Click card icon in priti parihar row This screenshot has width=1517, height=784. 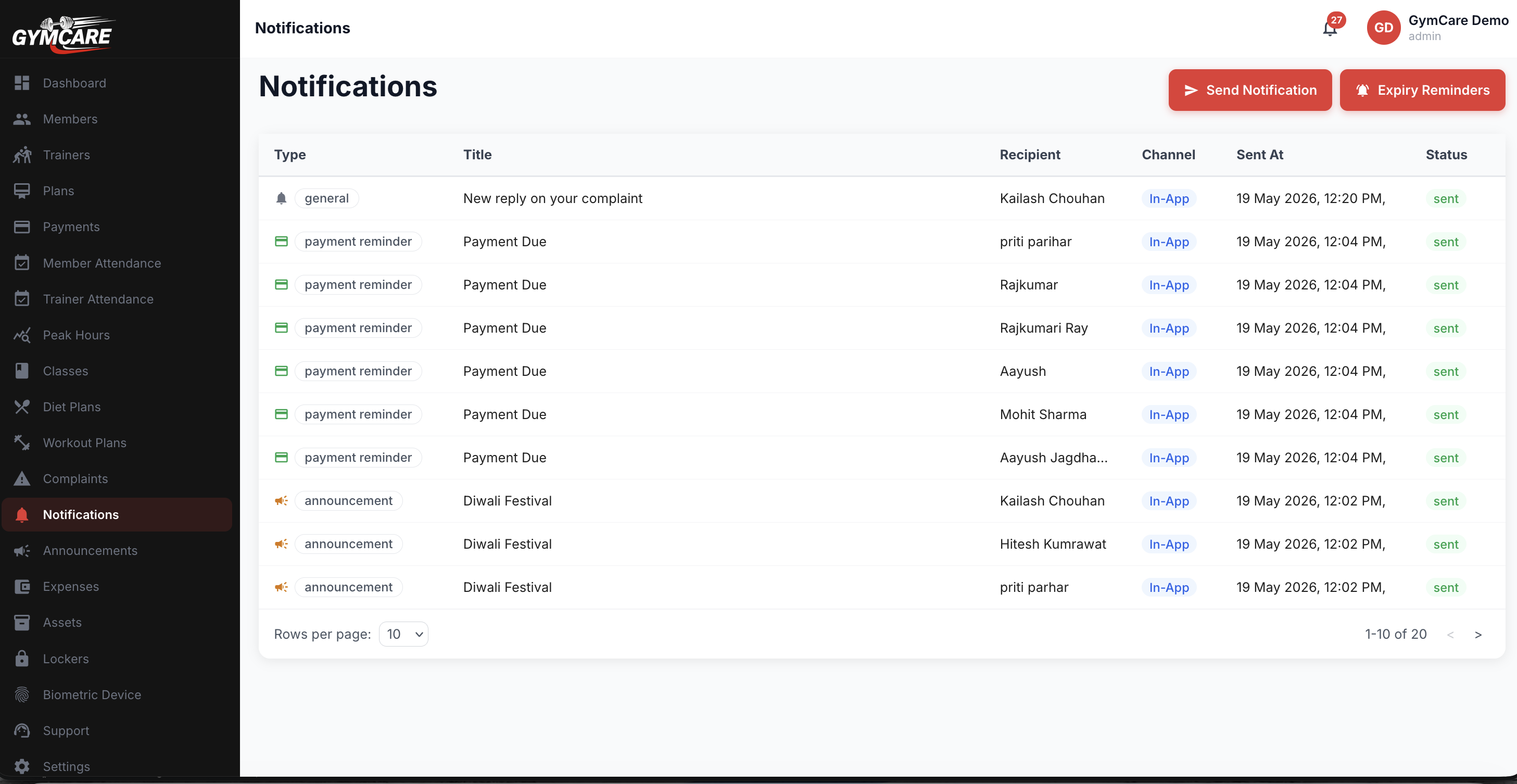[282, 242]
